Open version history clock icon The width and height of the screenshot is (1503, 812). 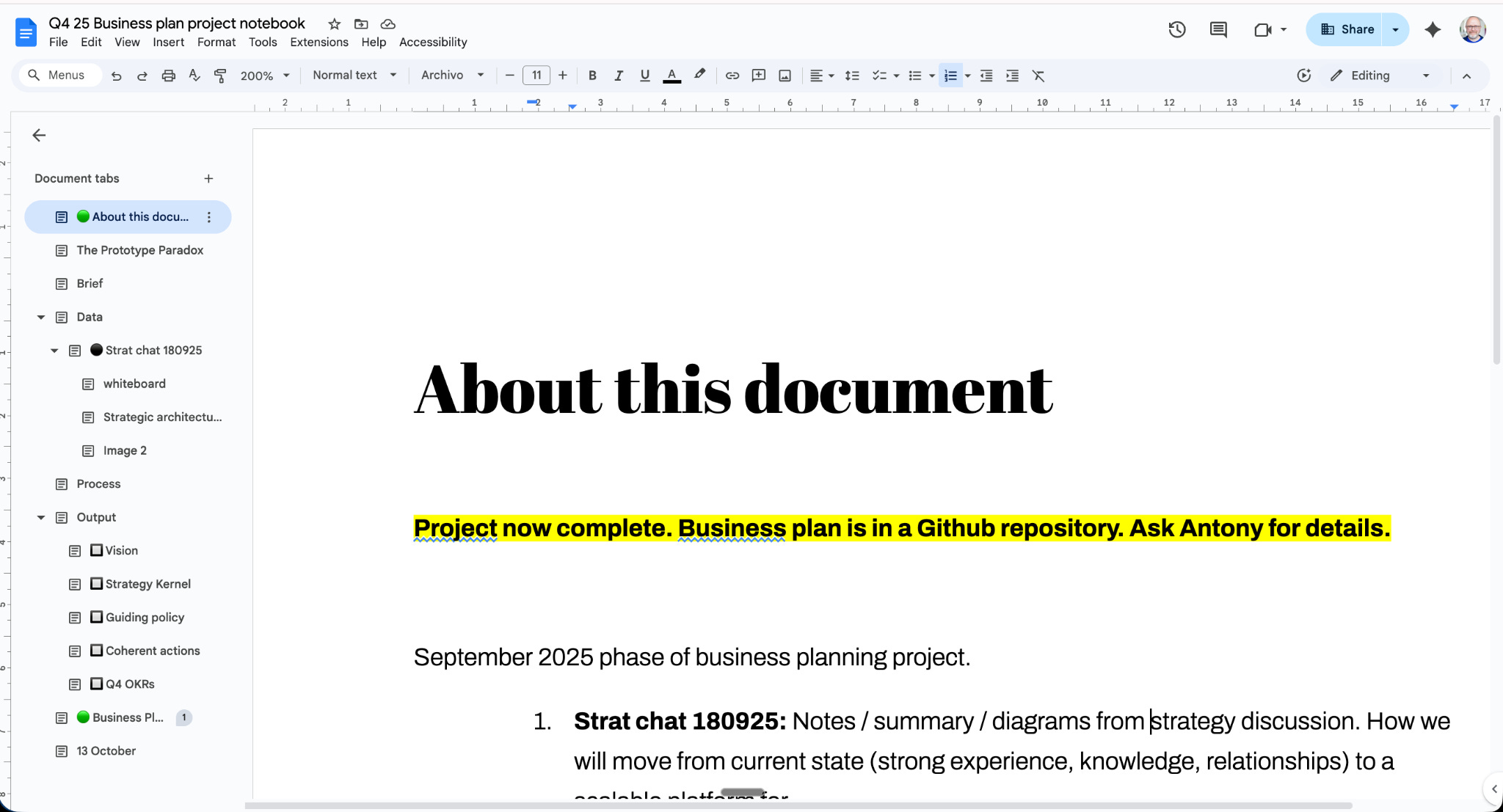1176,29
